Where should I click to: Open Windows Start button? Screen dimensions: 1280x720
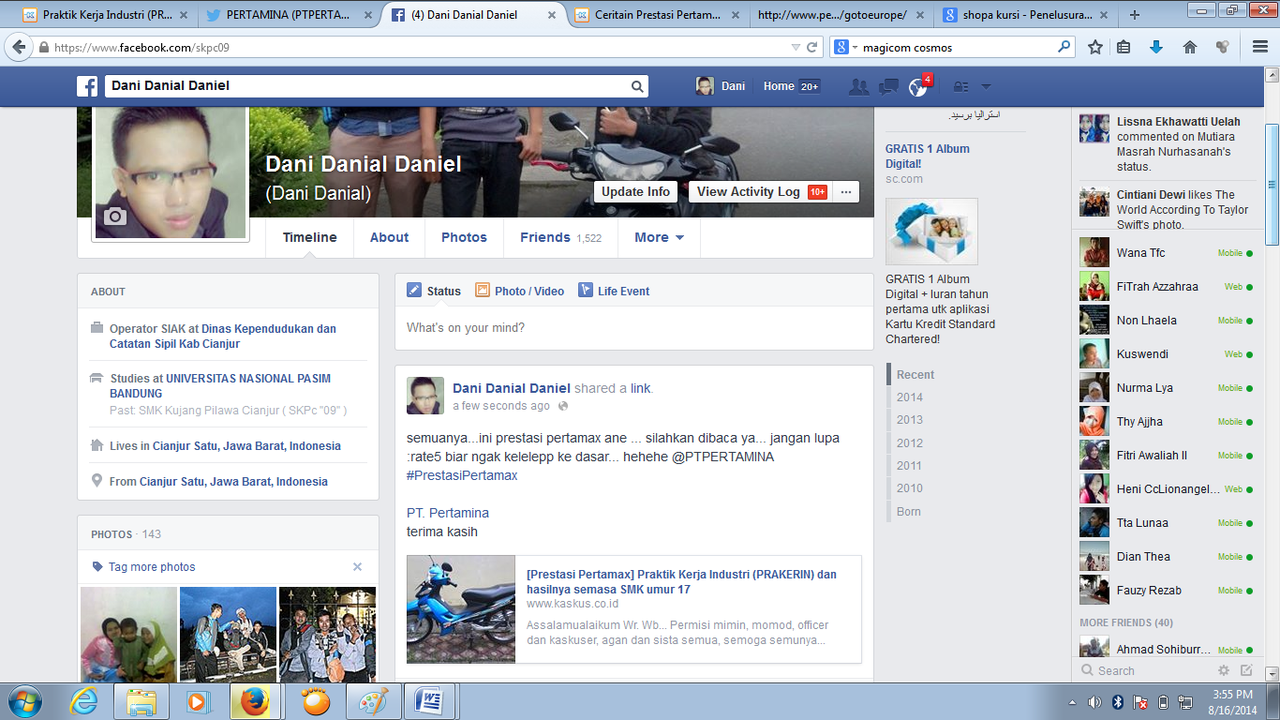click(x=24, y=701)
